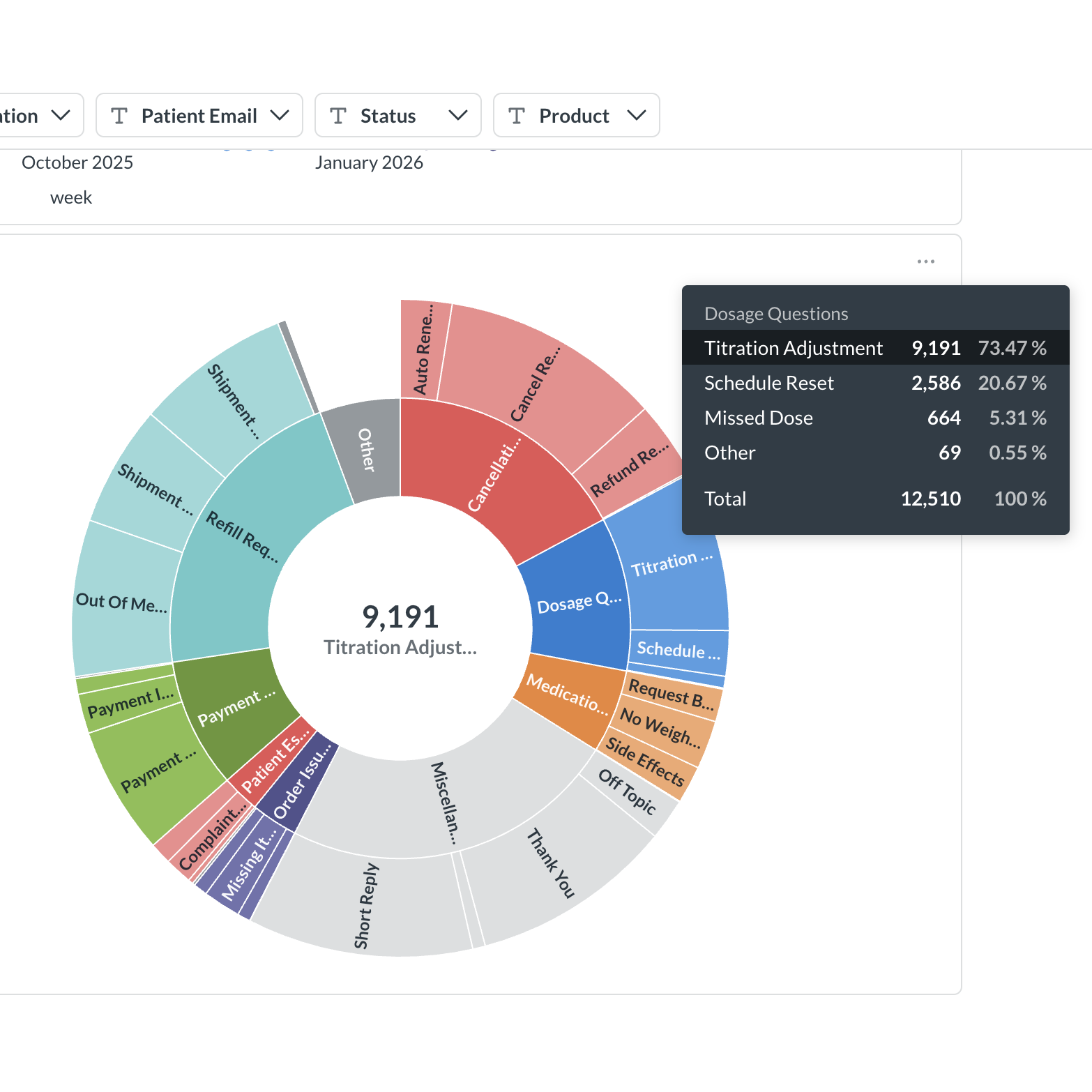Click the text-type icon beside Patient Email
The width and height of the screenshot is (1092, 1092).
click(x=119, y=116)
